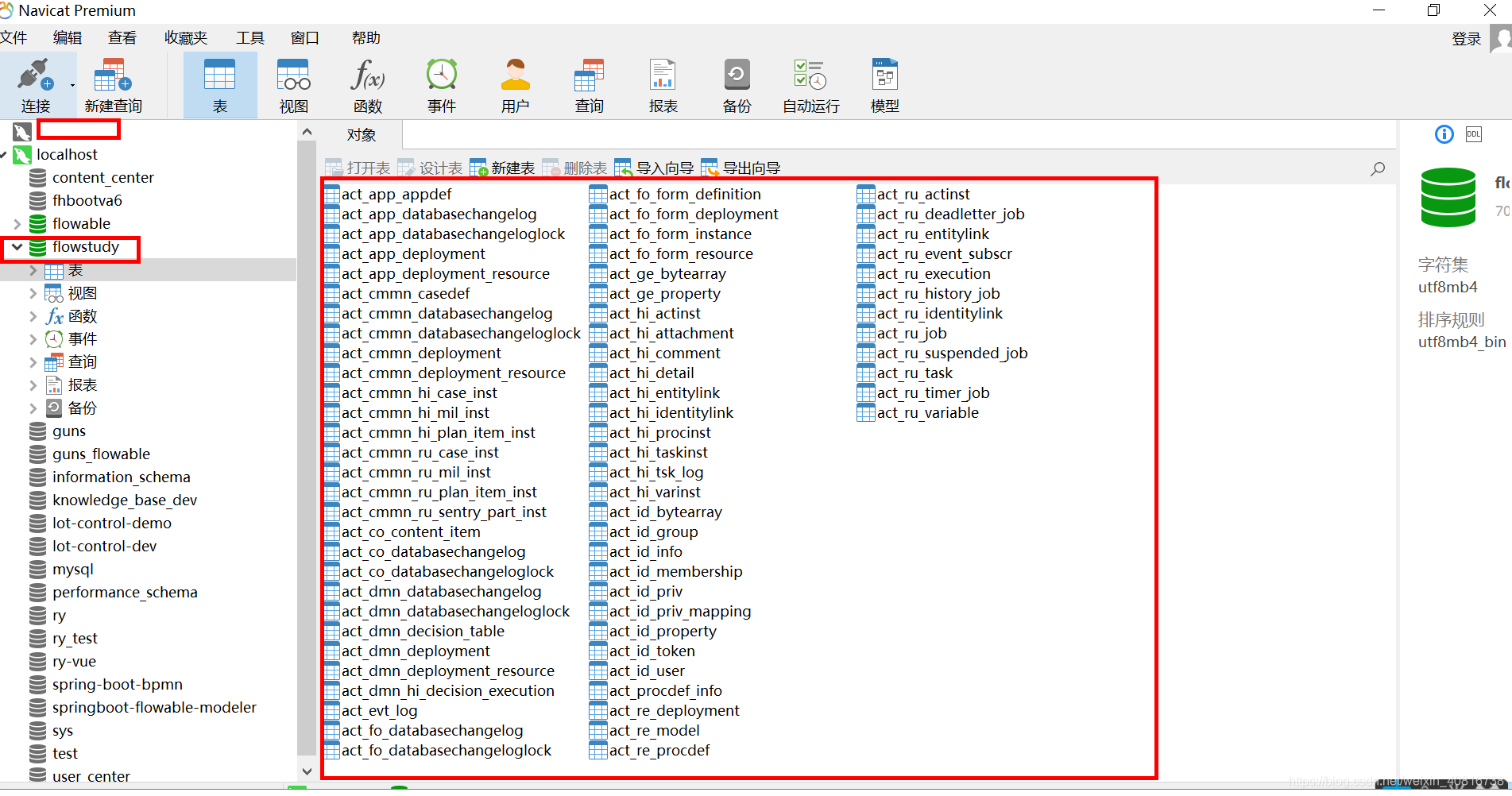Screen dimensions: 1512x796
Task: Open the 查询 query toolbar icon
Action: point(590,85)
